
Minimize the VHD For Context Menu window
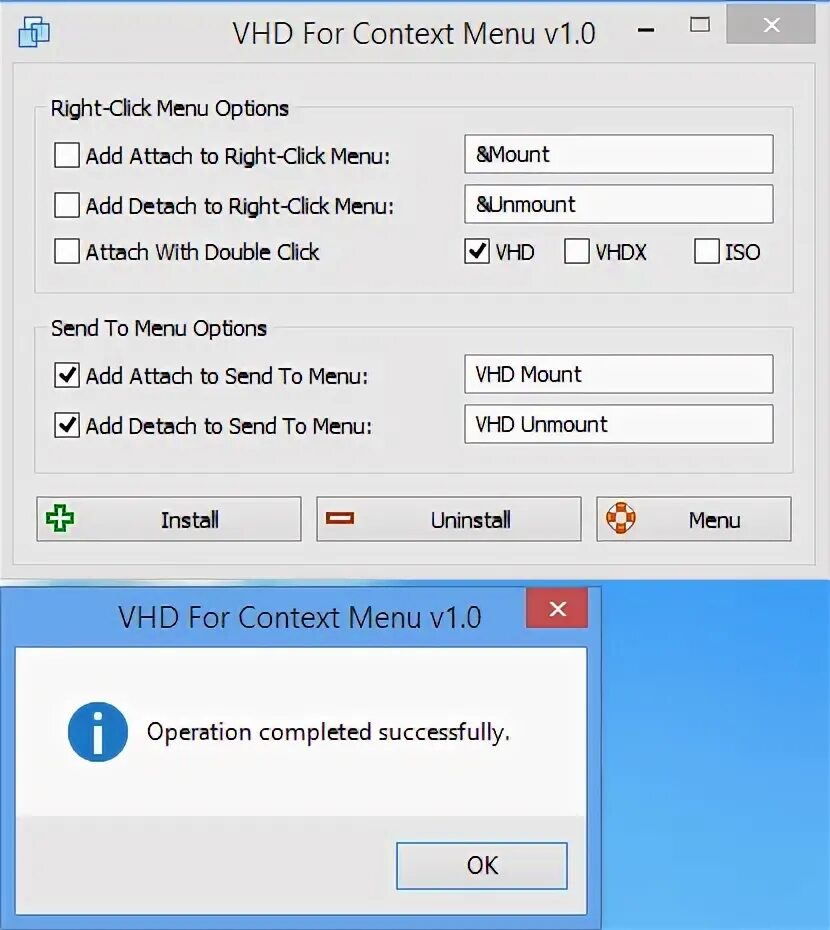(x=646, y=30)
